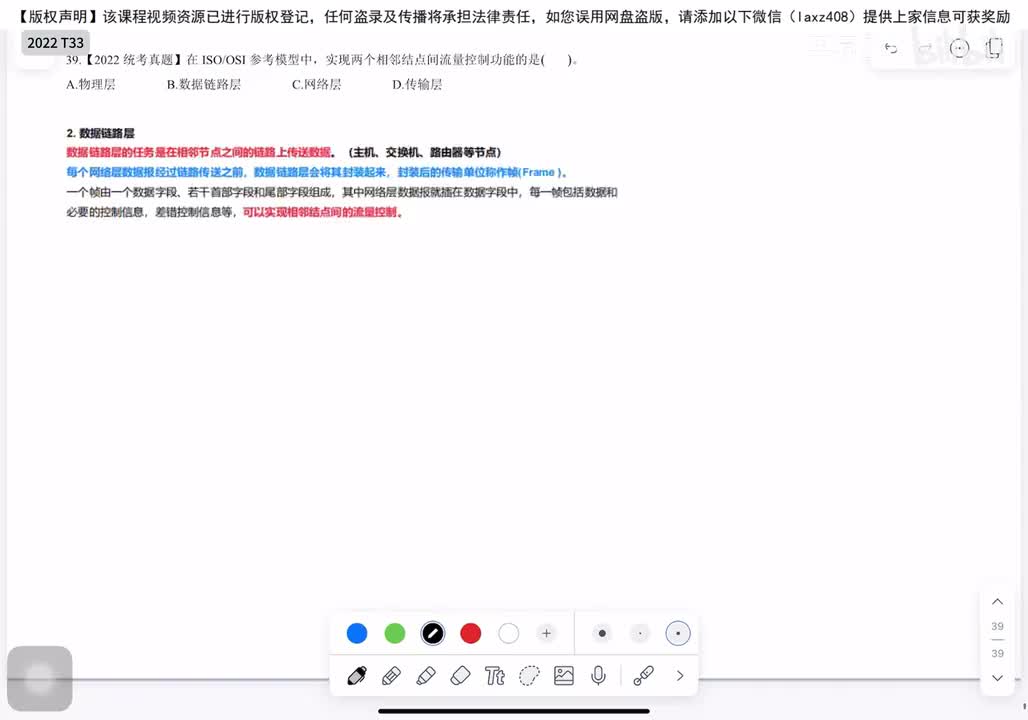
Task: Go to next page arrow
Action: 997,678
